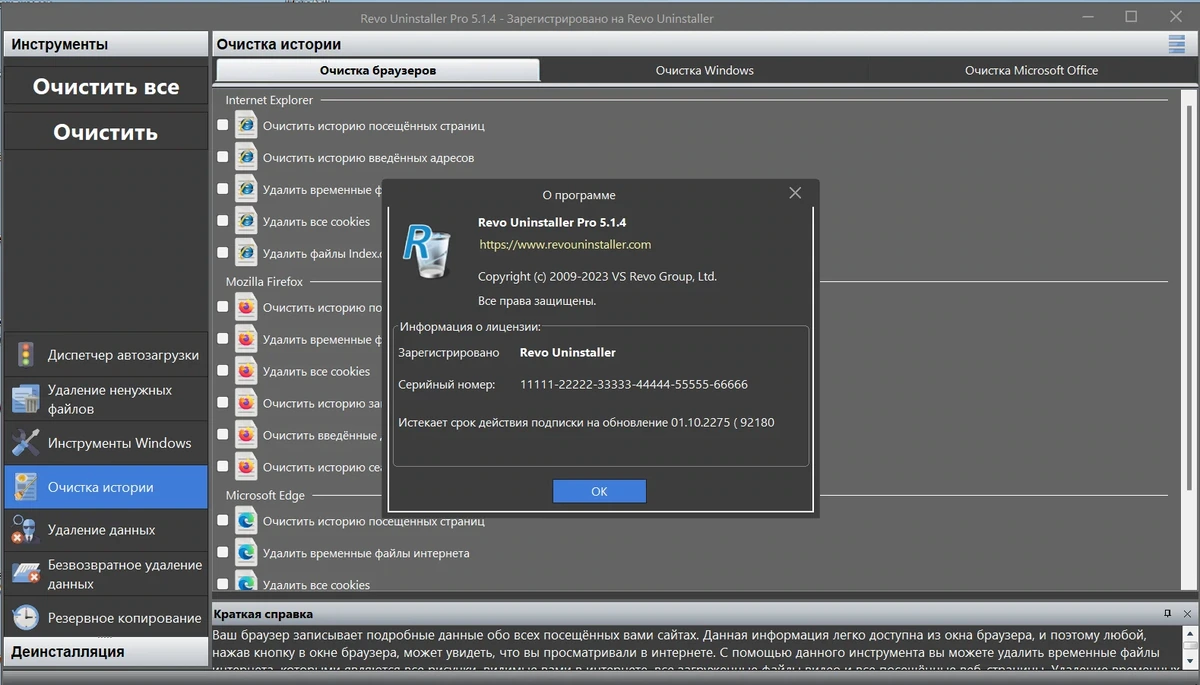Click the Firefox icon beside Очистить историю за

pos(246,403)
